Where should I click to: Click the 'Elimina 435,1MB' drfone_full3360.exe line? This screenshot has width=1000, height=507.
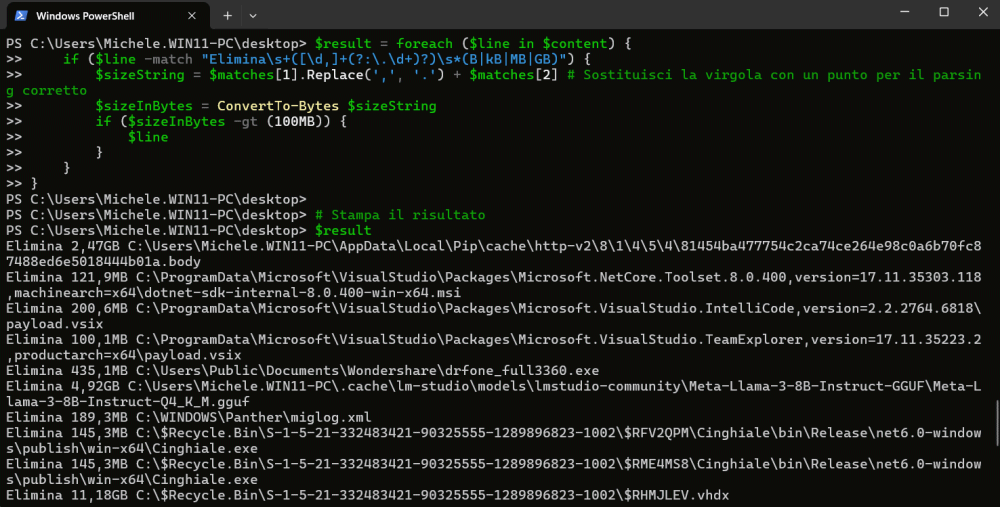302,371
